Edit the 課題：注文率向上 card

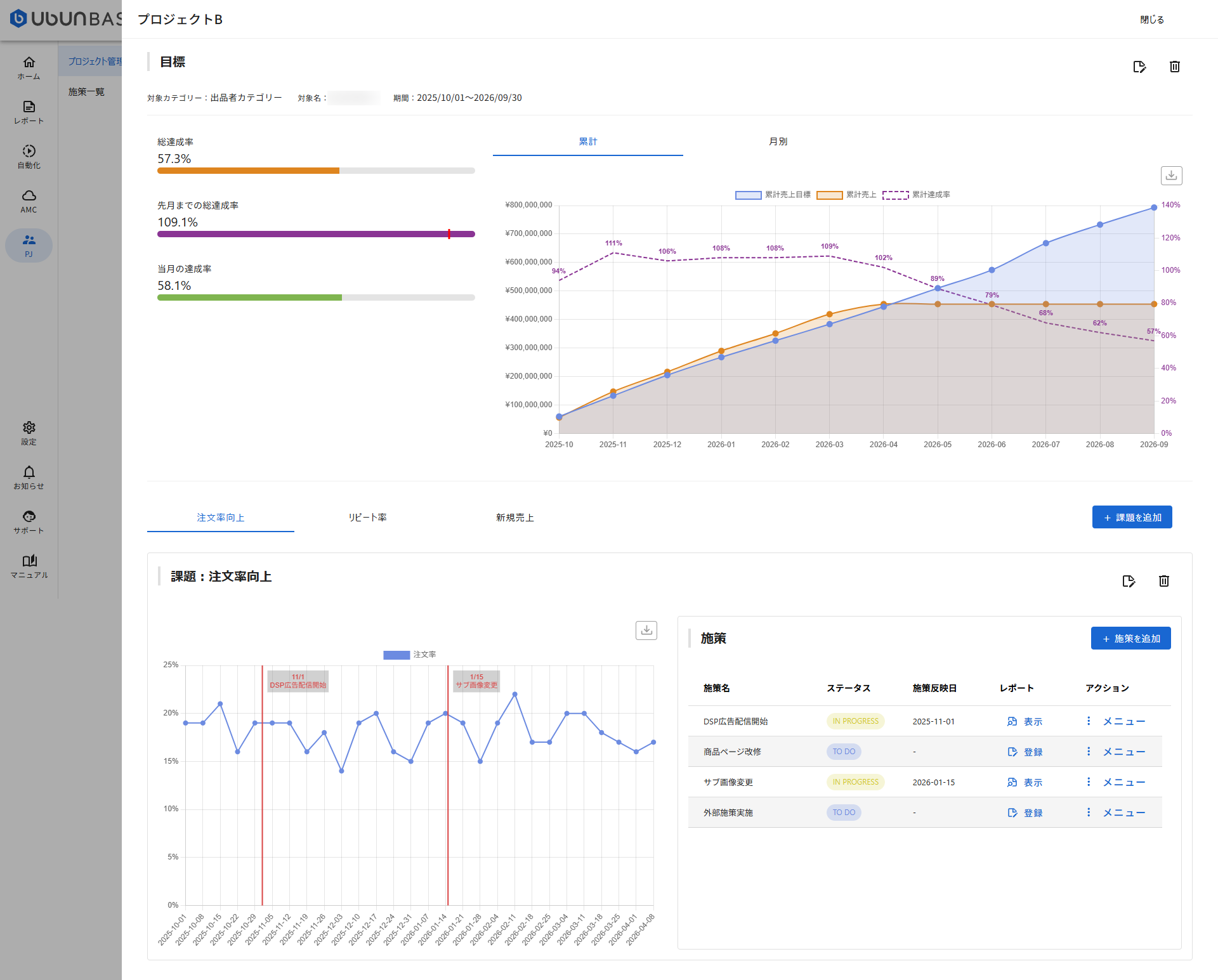pyautogui.click(x=1129, y=581)
